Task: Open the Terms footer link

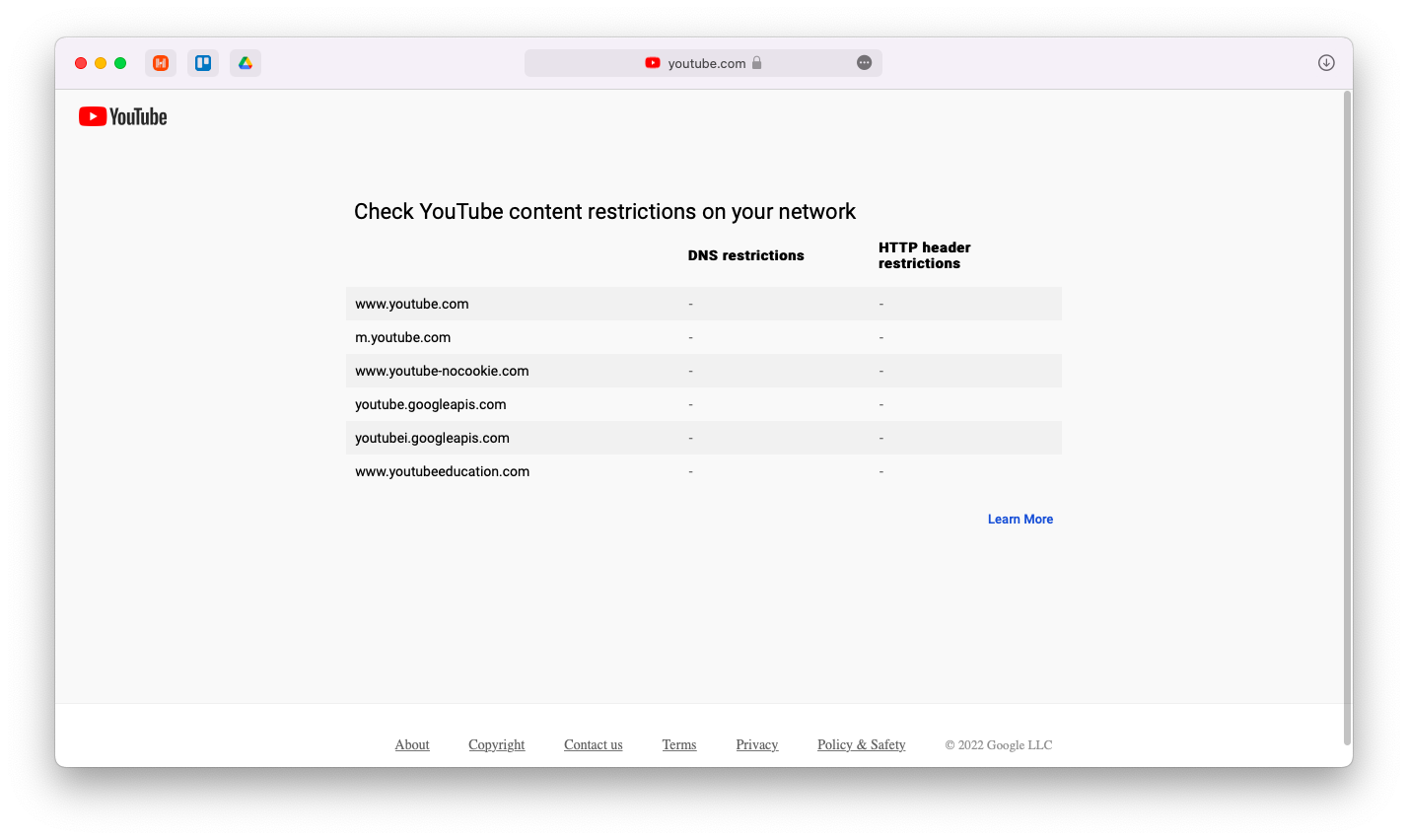Action: [678, 744]
